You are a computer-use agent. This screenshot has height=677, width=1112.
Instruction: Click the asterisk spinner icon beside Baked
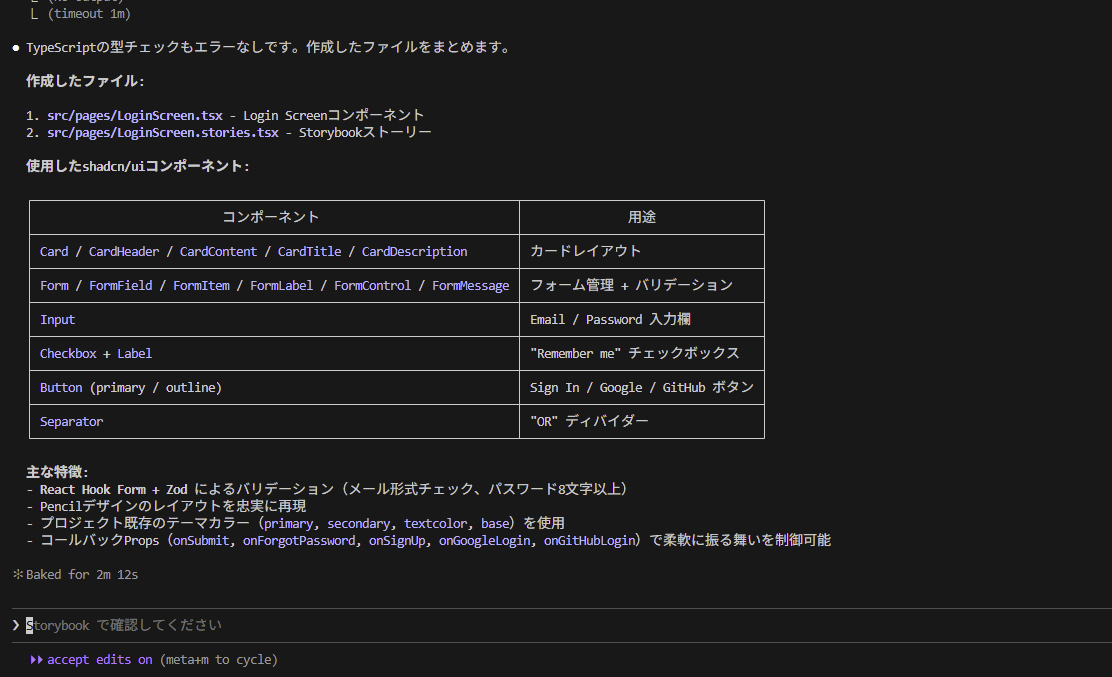[x=17, y=575]
